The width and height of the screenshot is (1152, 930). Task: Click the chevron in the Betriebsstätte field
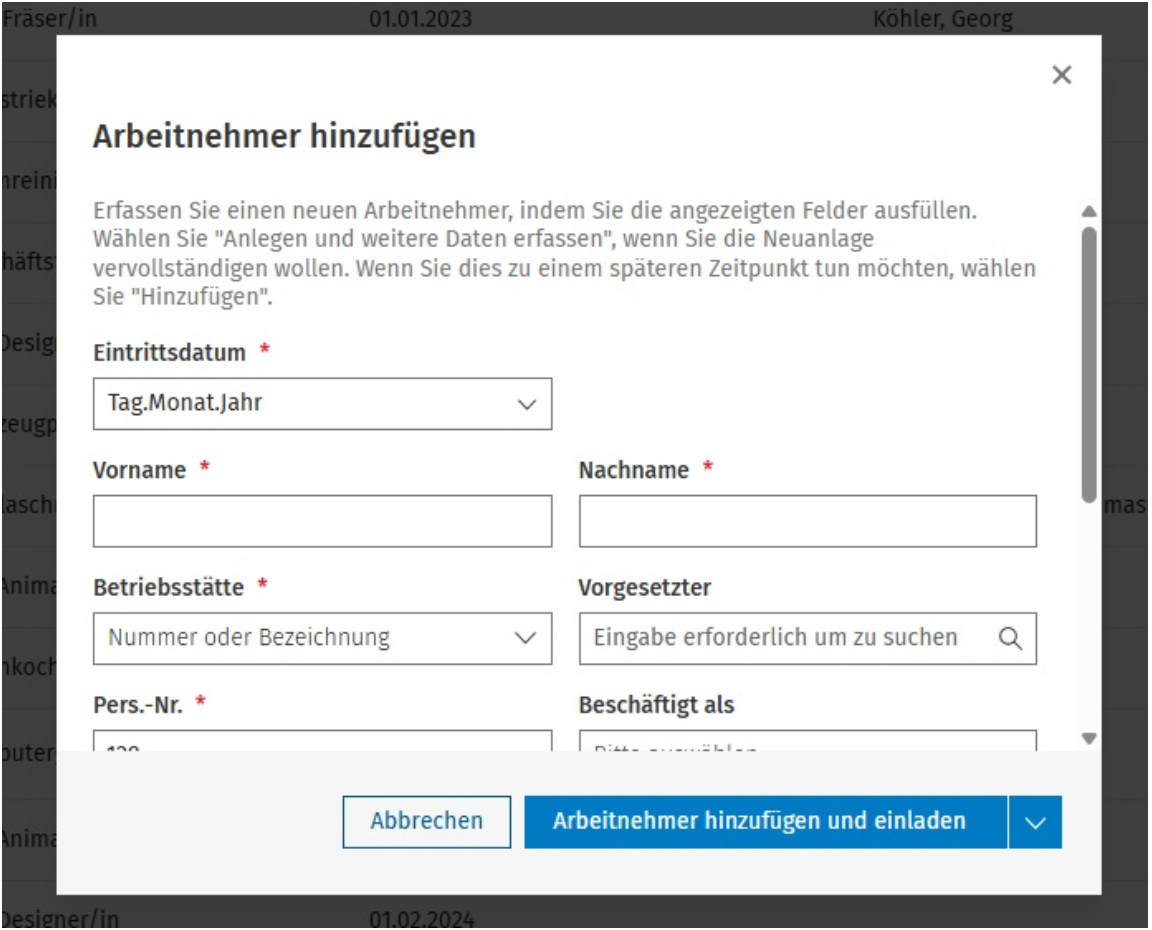(x=525, y=638)
